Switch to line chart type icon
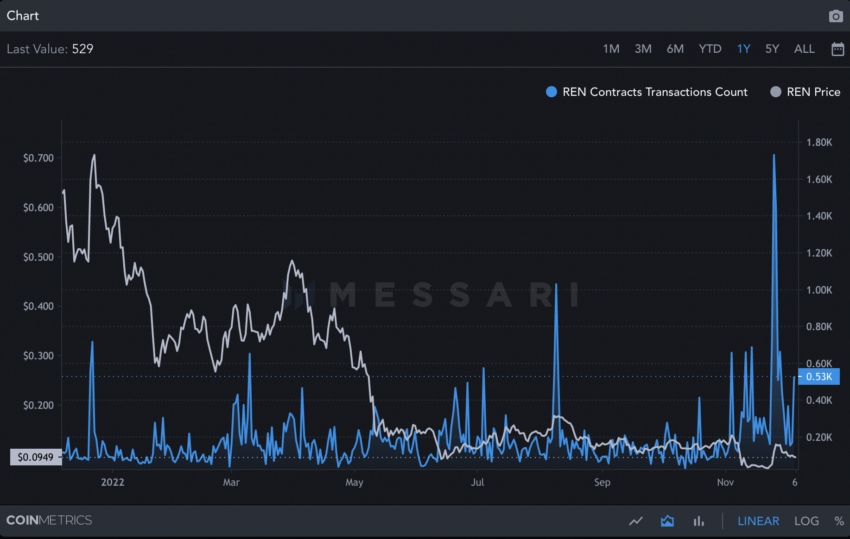This screenshot has height=539, width=850. [x=636, y=521]
